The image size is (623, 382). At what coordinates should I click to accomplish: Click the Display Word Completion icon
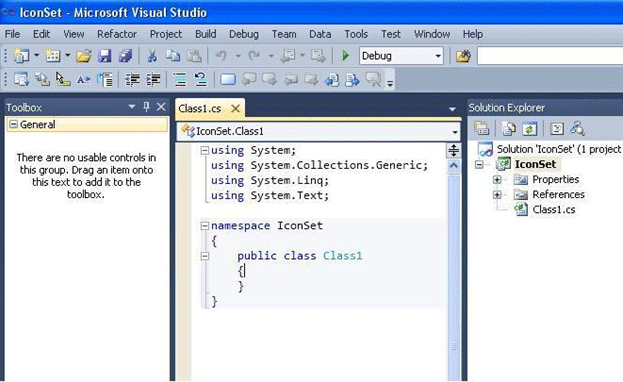coord(83,80)
